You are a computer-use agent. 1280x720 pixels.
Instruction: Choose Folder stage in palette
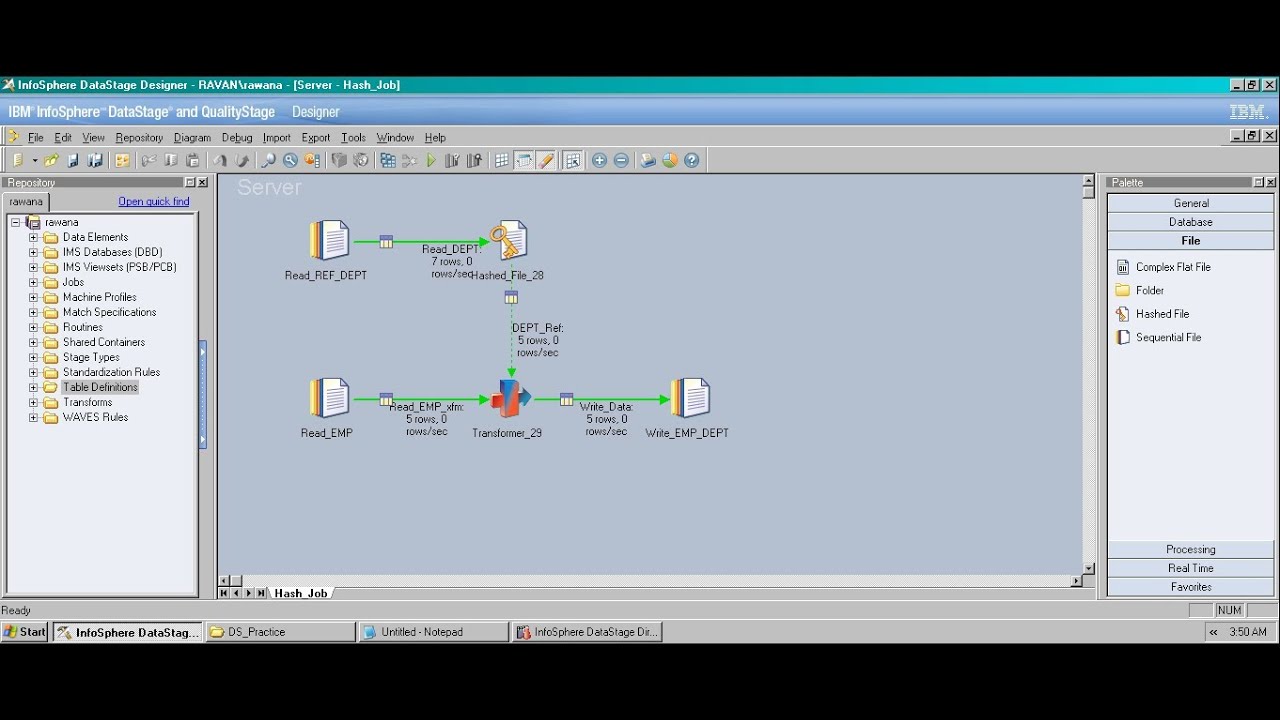1150,290
